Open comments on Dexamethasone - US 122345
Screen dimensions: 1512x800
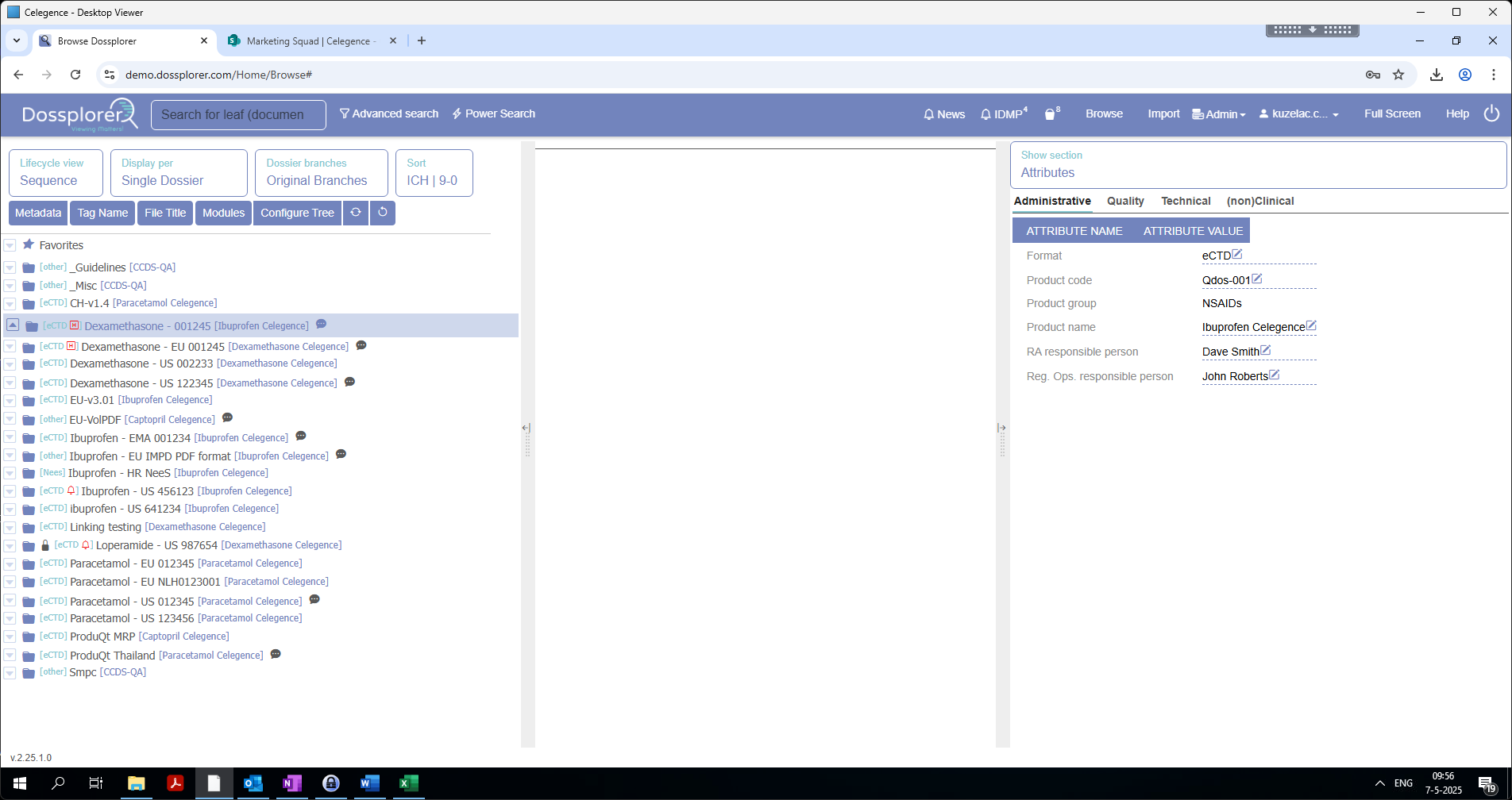(349, 382)
